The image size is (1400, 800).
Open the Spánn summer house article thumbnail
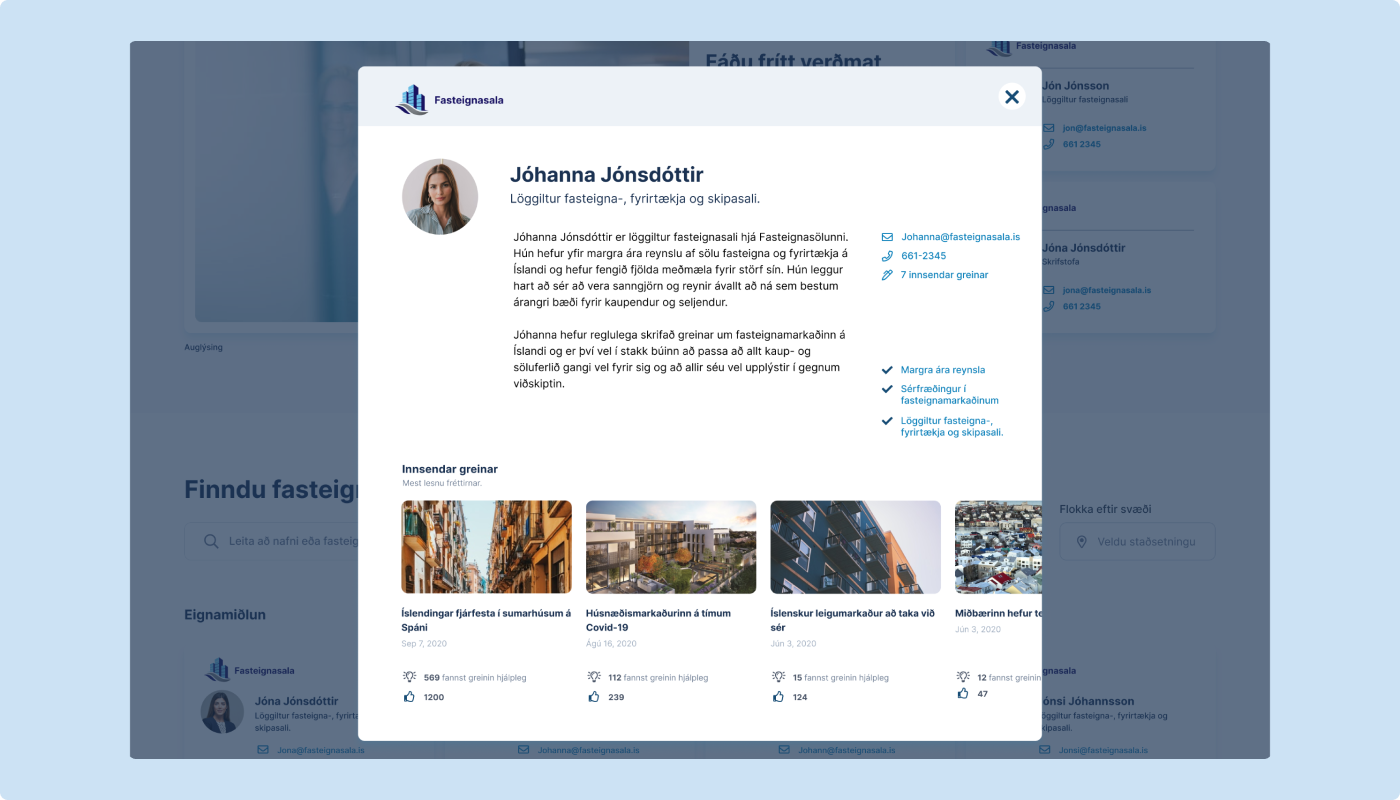point(487,547)
